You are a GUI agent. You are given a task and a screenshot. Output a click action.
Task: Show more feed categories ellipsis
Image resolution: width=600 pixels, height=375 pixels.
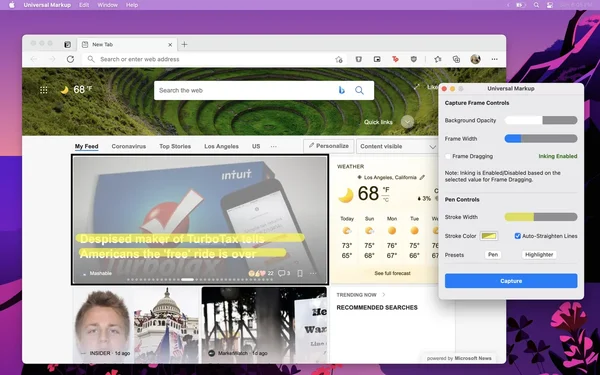(274, 146)
